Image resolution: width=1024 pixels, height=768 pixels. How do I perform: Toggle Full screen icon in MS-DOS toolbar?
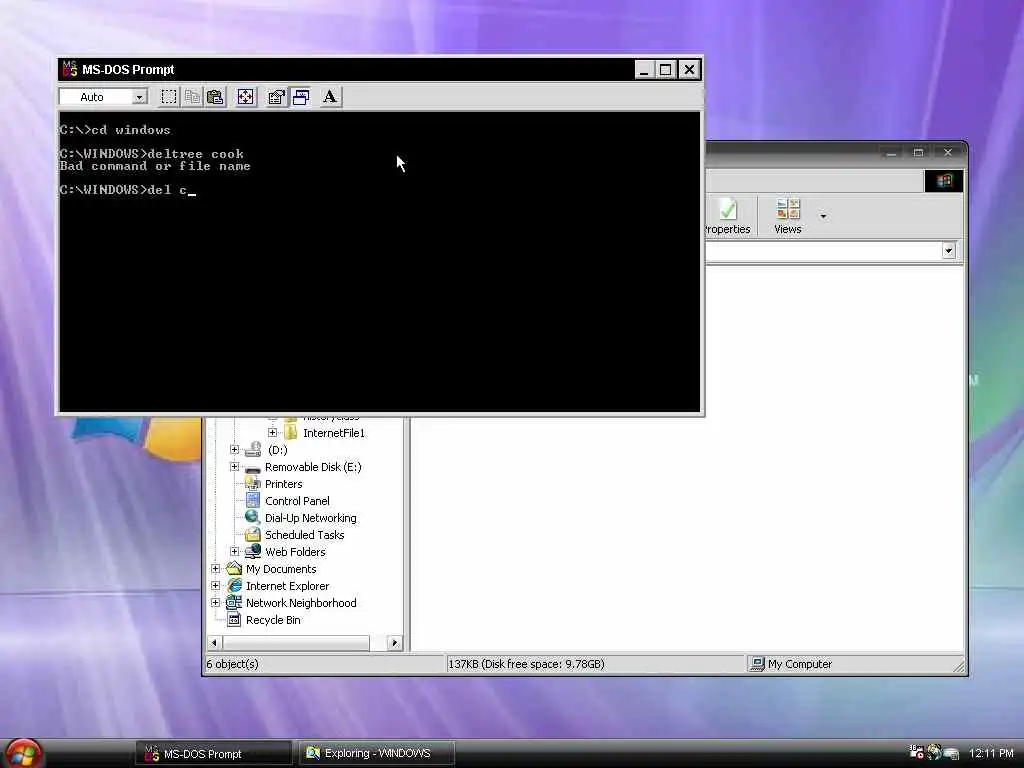(x=246, y=97)
